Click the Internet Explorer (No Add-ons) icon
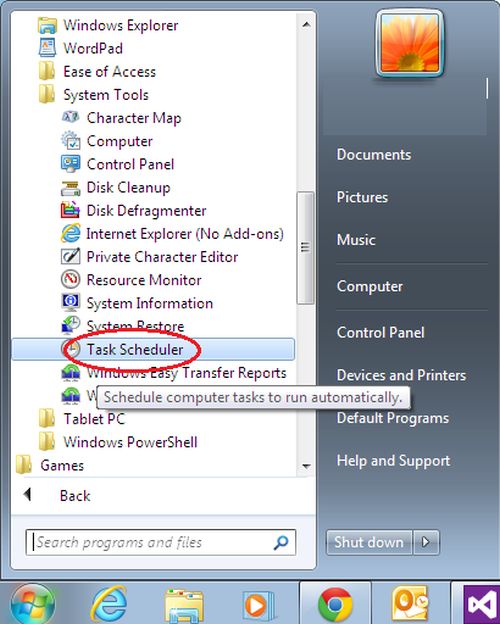 pos(70,233)
